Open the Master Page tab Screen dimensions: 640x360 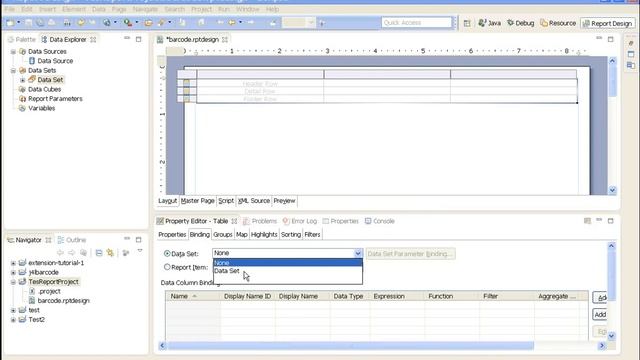pyautogui.click(x=198, y=201)
